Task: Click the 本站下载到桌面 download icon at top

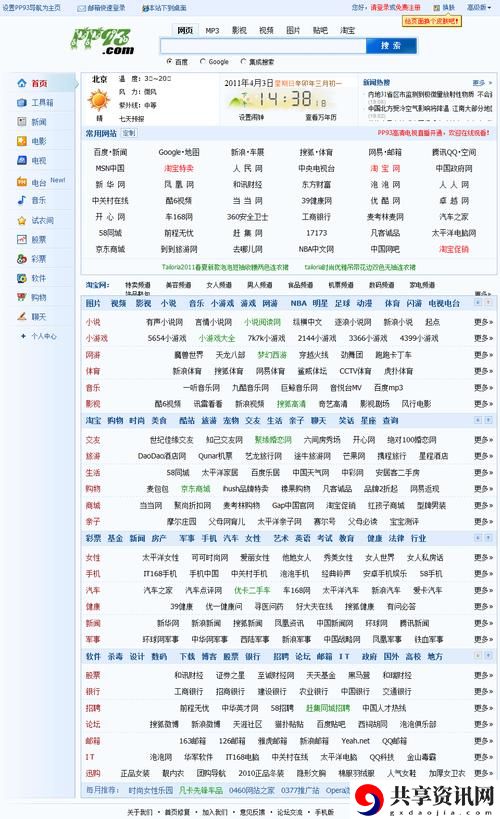Action: click(146, 8)
